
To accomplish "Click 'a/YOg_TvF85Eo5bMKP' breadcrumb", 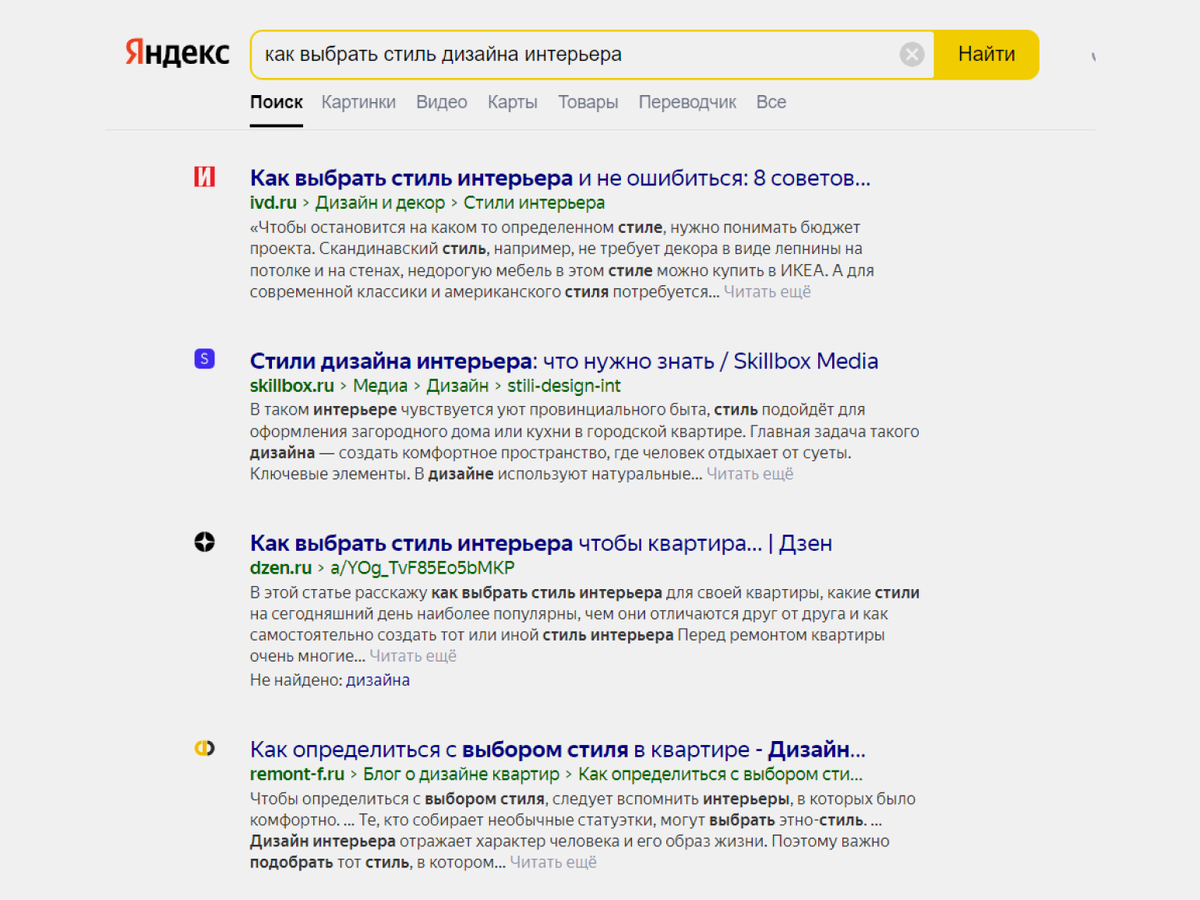I will (423, 568).
